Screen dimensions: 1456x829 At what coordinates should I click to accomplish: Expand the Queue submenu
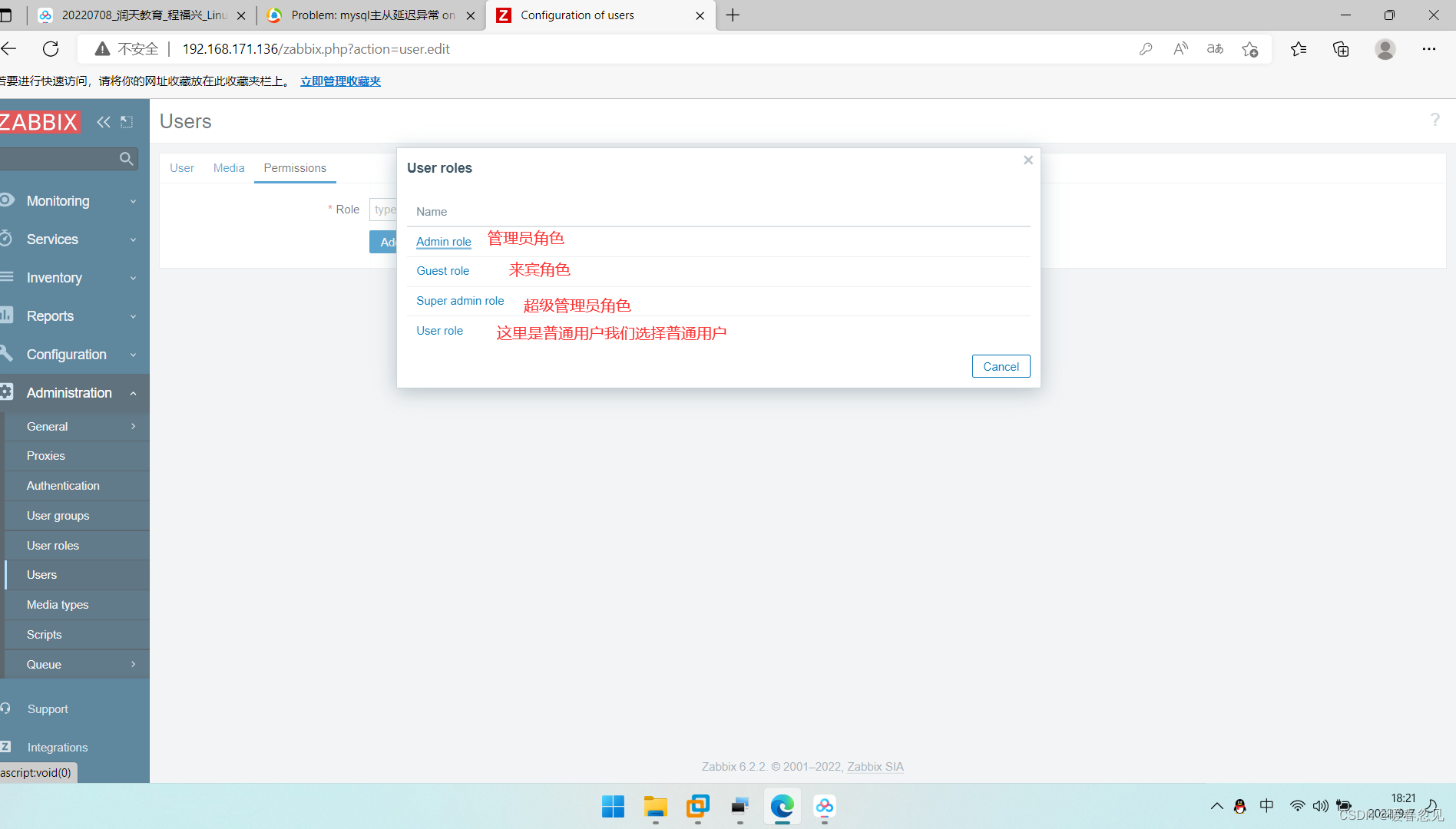(77, 665)
